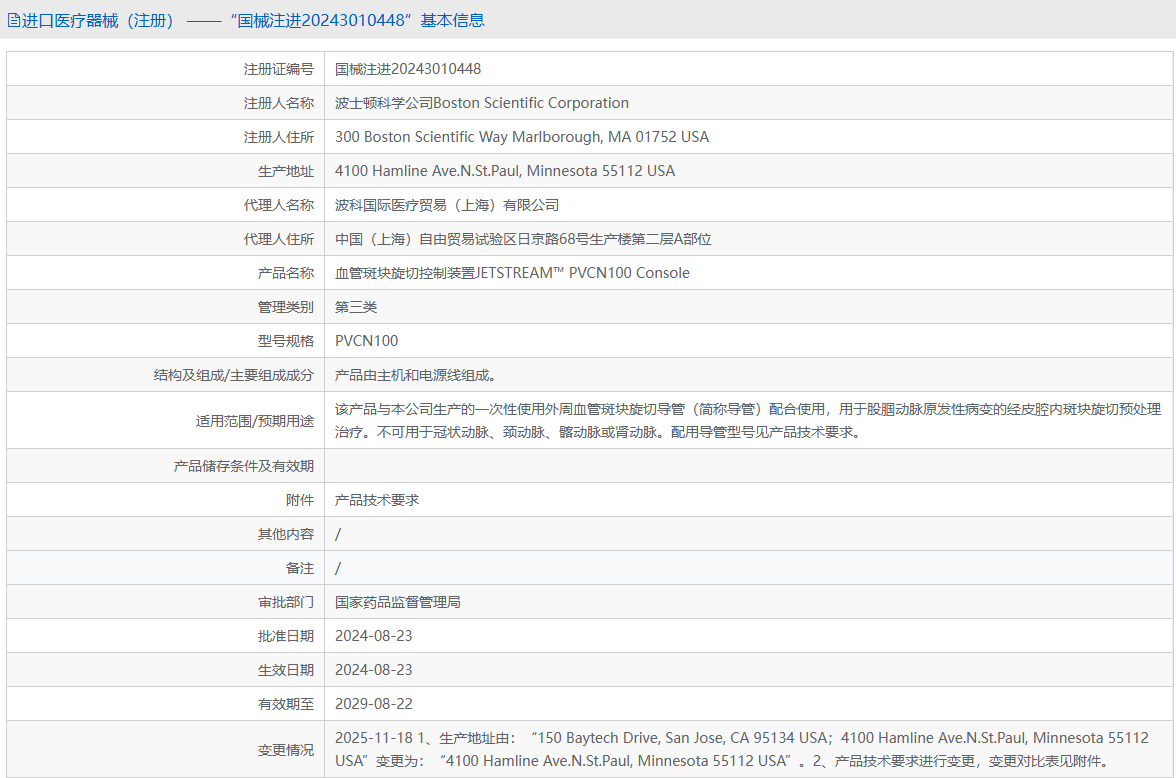
Task: Click the 备注 label
Action: click(x=299, y=568)
